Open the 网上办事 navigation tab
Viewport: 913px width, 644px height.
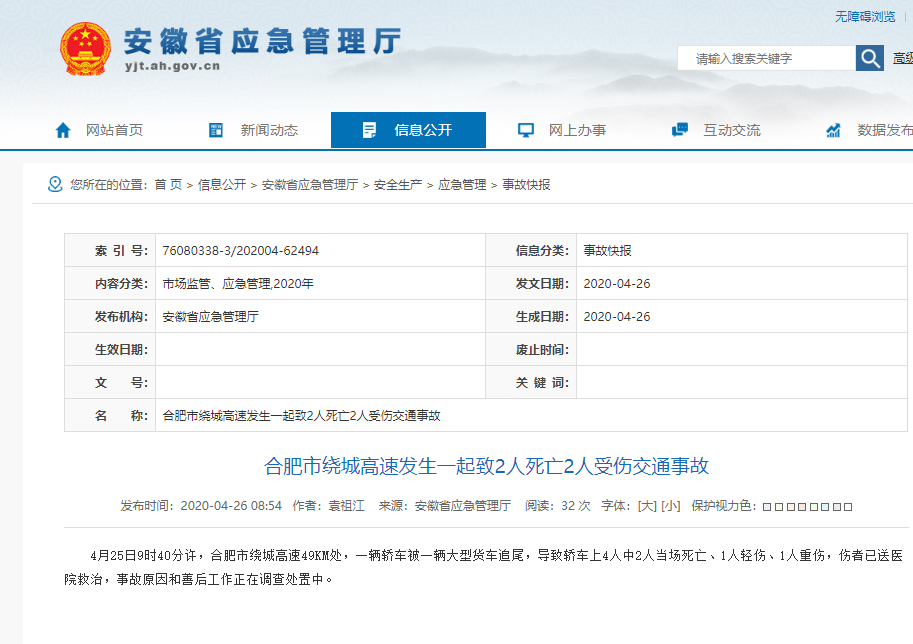(562, 130)
